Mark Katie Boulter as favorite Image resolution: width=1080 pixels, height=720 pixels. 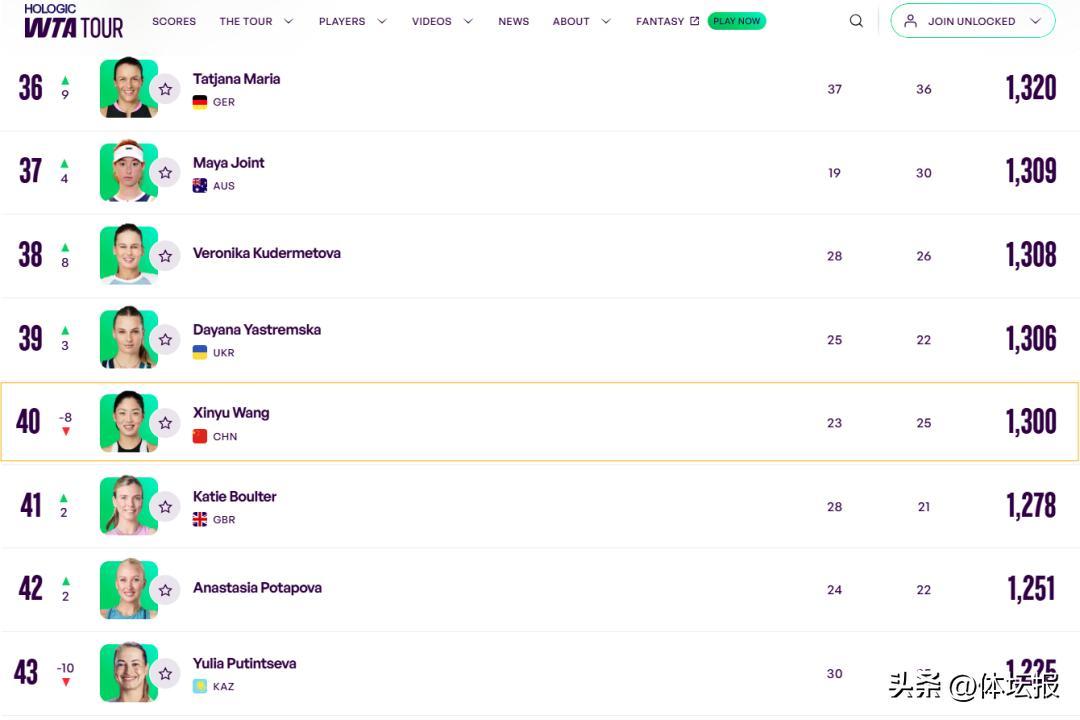165,507
